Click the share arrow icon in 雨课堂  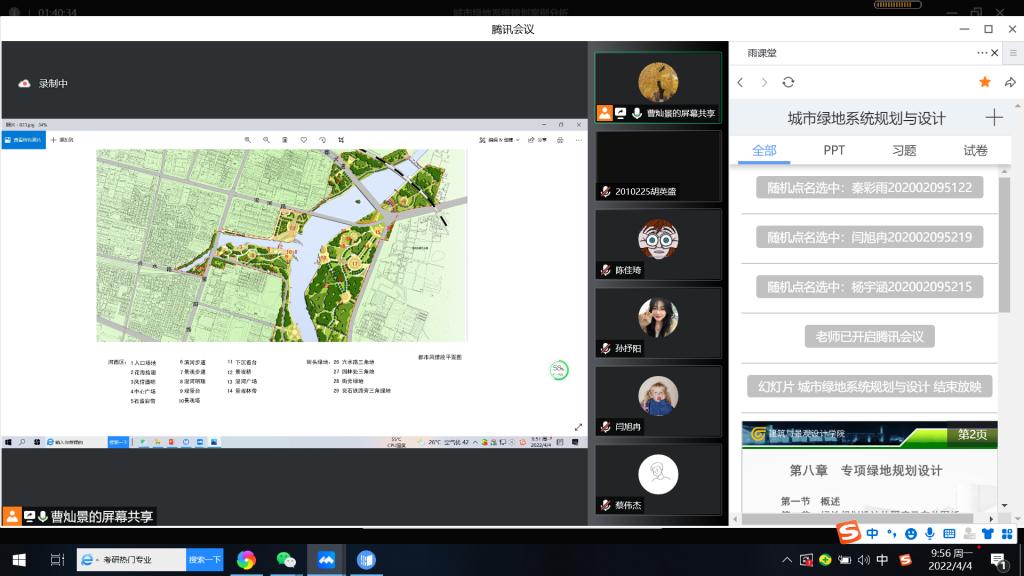(1010, 82)
